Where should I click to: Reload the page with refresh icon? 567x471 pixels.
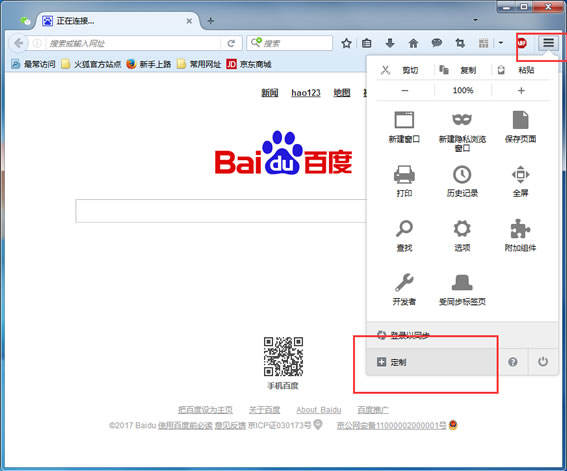231,43
